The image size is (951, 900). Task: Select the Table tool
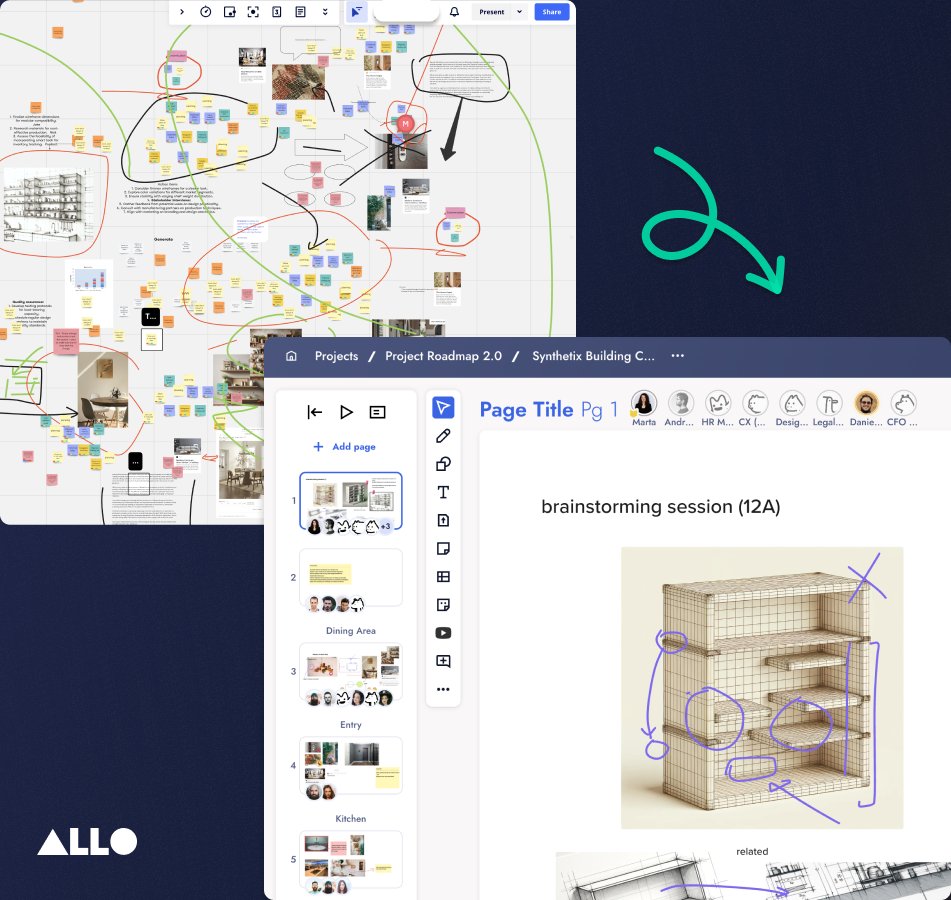coord(443,577)
